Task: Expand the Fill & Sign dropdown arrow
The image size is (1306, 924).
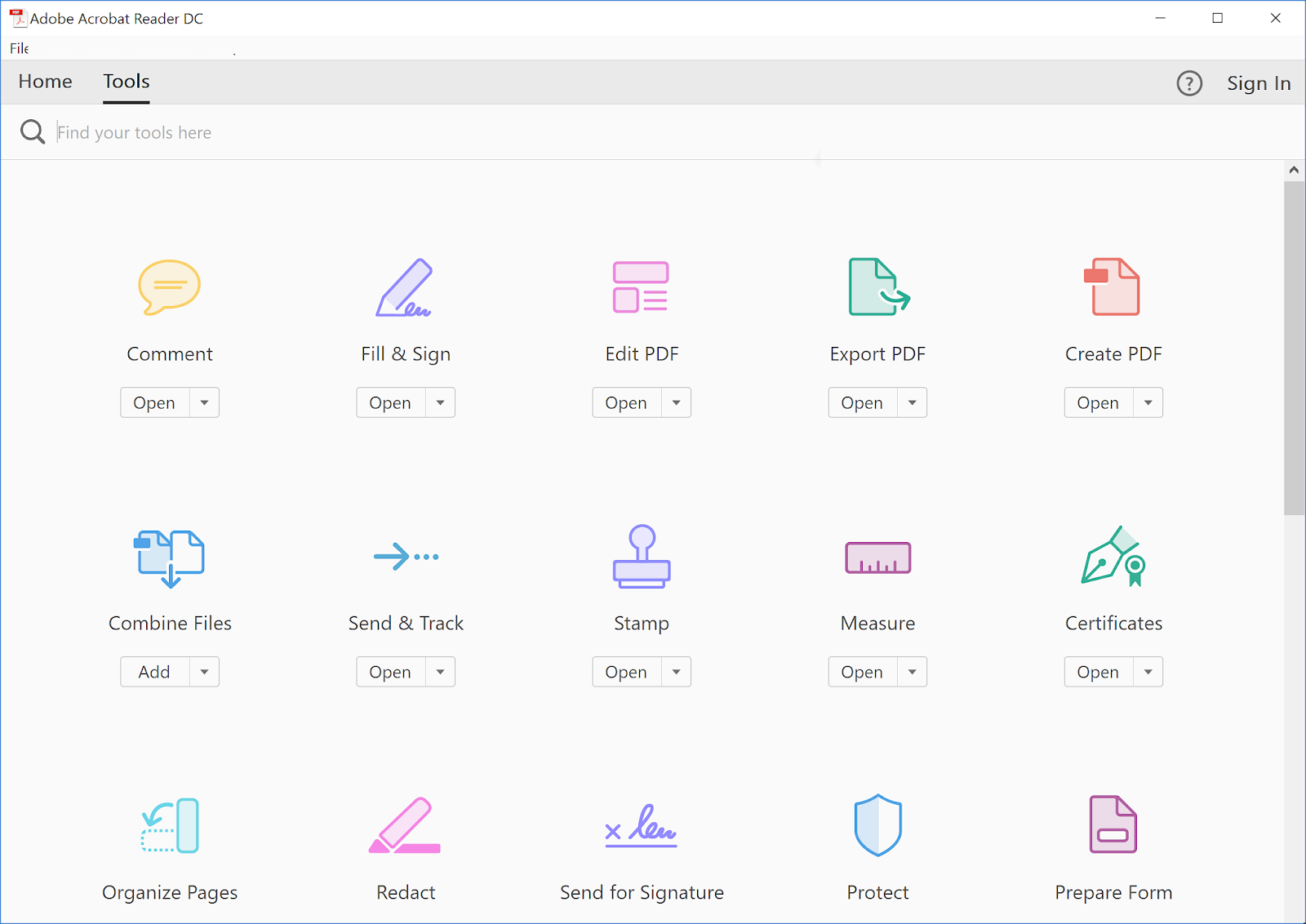Action: pos(441,402)
